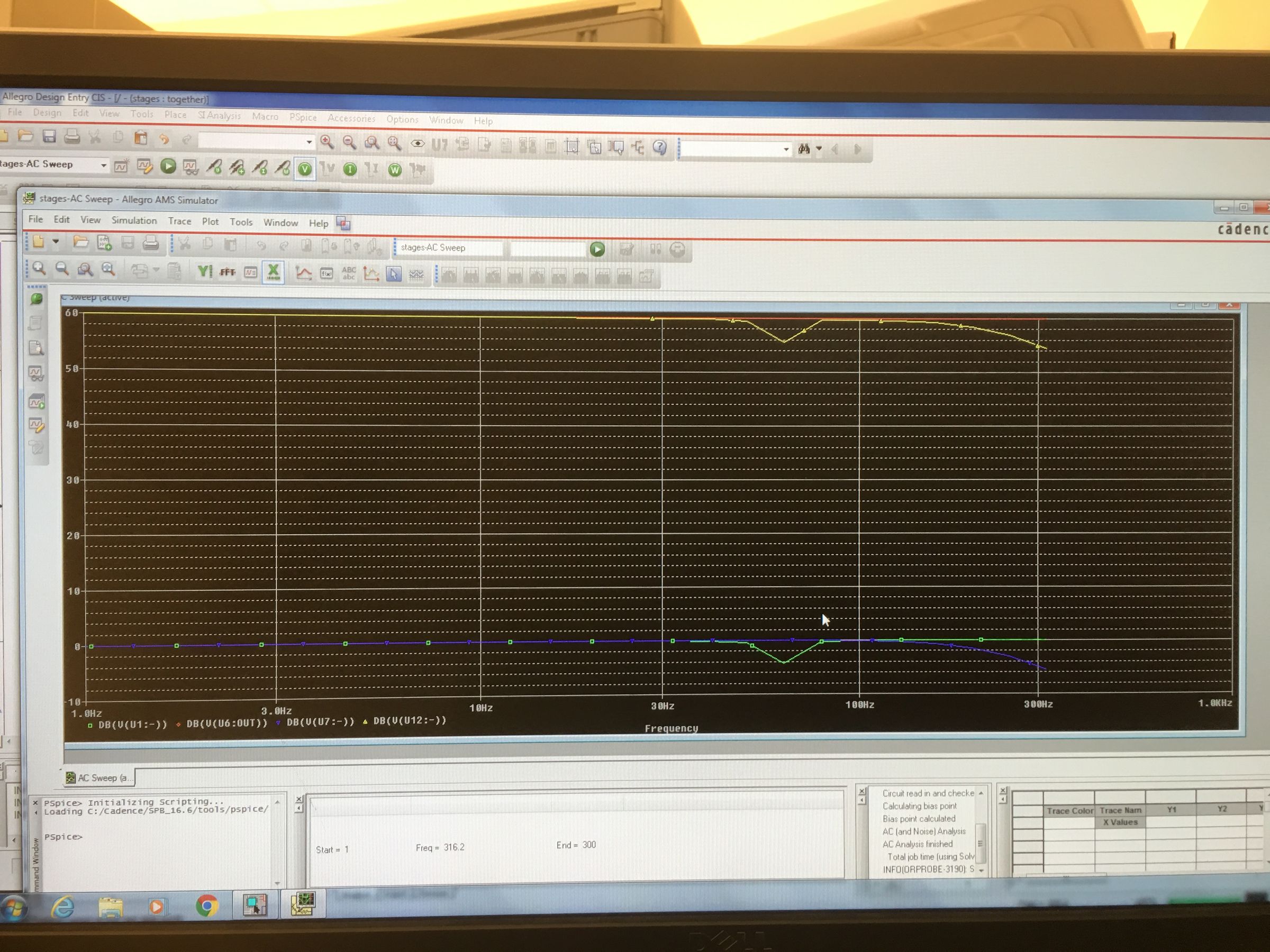Screen dimensions: 1270x952
Task: Click voltage probe marker icon in Capture
Action: click(214, 167)
